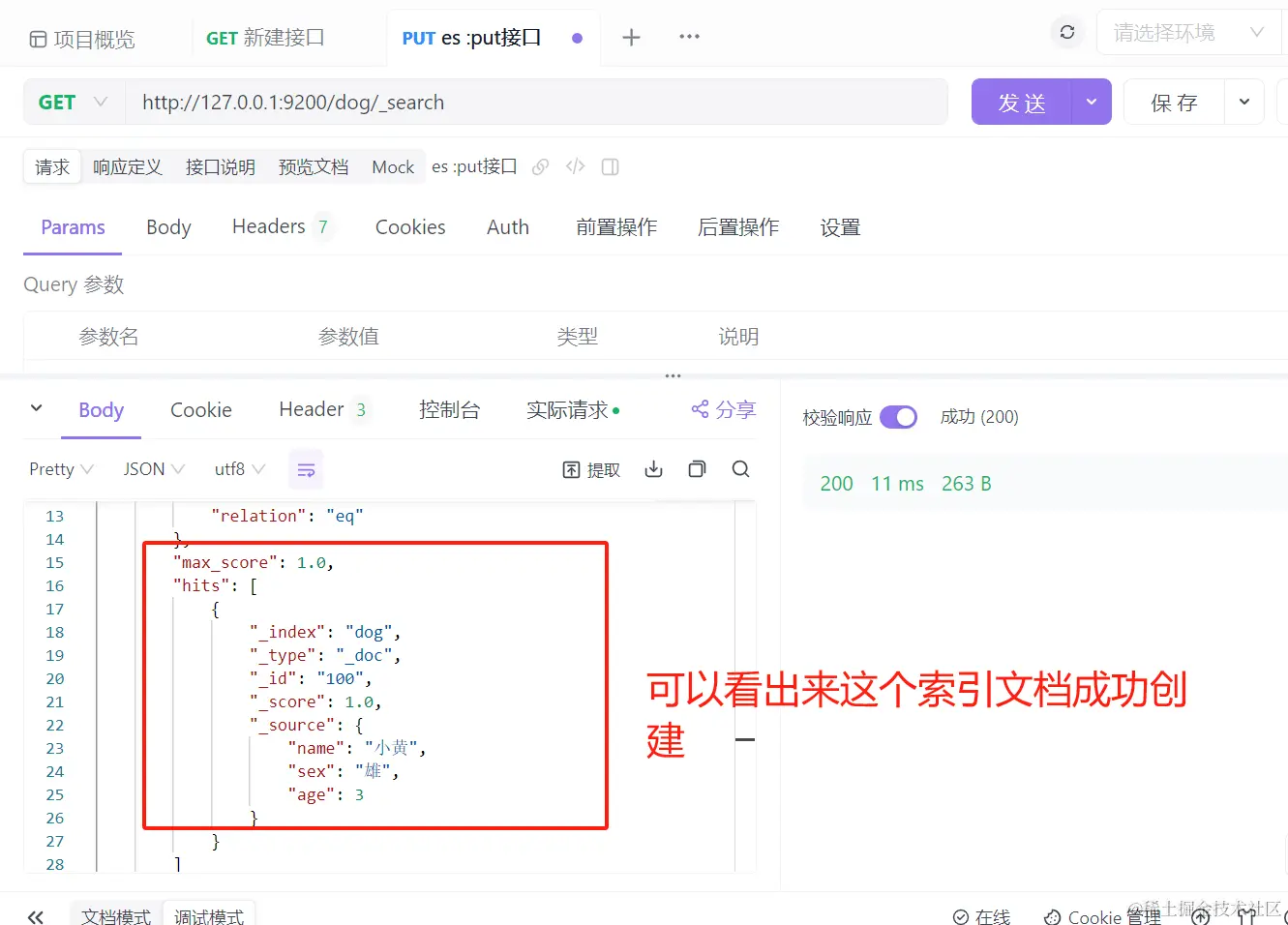Toggle the 校验响应 switch
This screenshot has height=925, width=1288.
pyautogui.click(x=898, y=417)
